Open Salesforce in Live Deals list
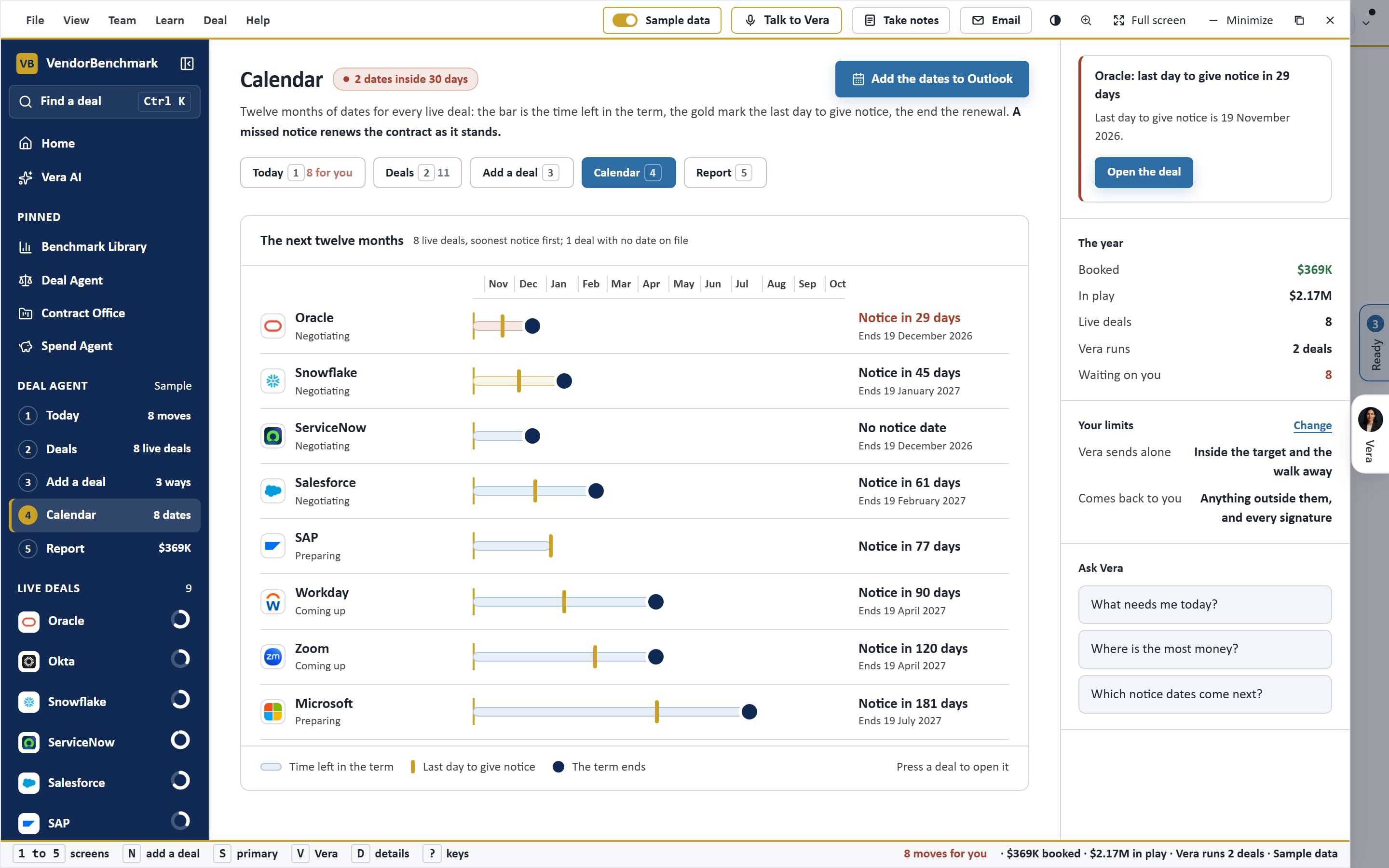The width and height of the screenshot is (1389, 868). pos(105,783)
